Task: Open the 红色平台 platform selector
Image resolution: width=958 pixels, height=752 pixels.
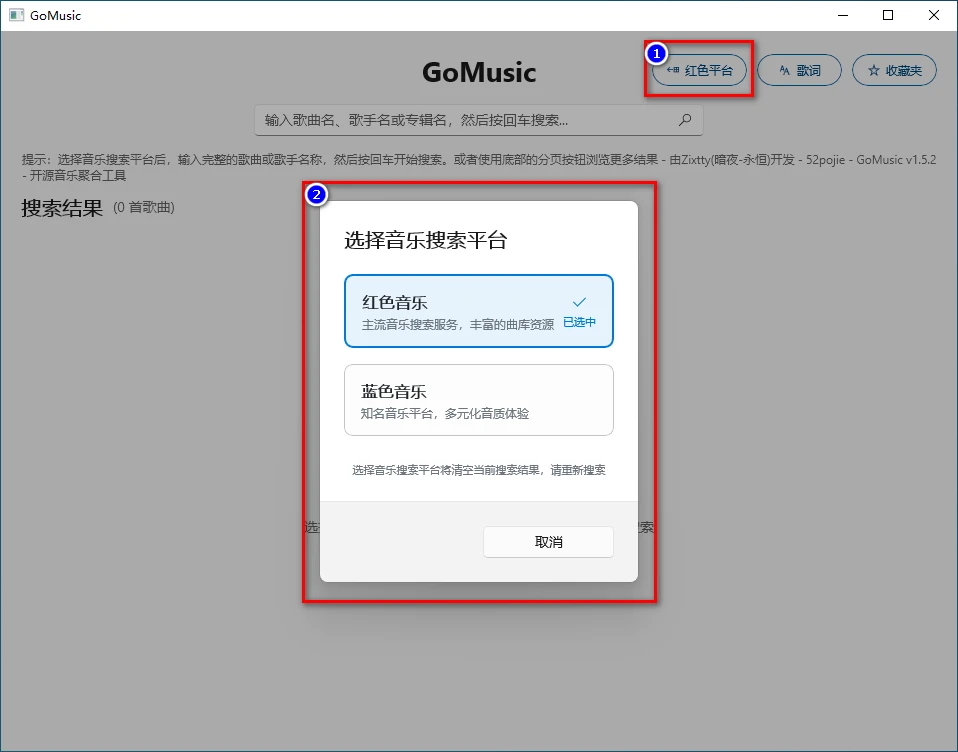Action: 700,71
